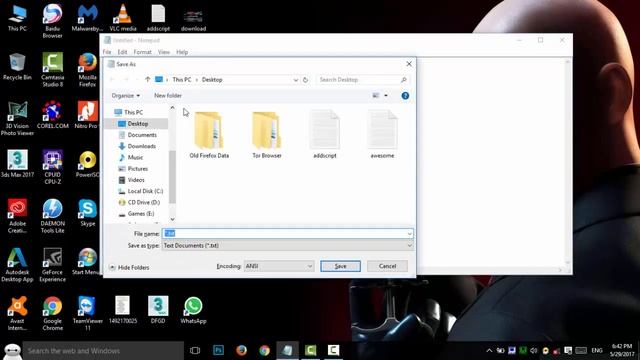This screenshot has width=640, height=360.
Task: Open DFGD file on desktop
Action: pyautogui.click(x=158, y=310)
